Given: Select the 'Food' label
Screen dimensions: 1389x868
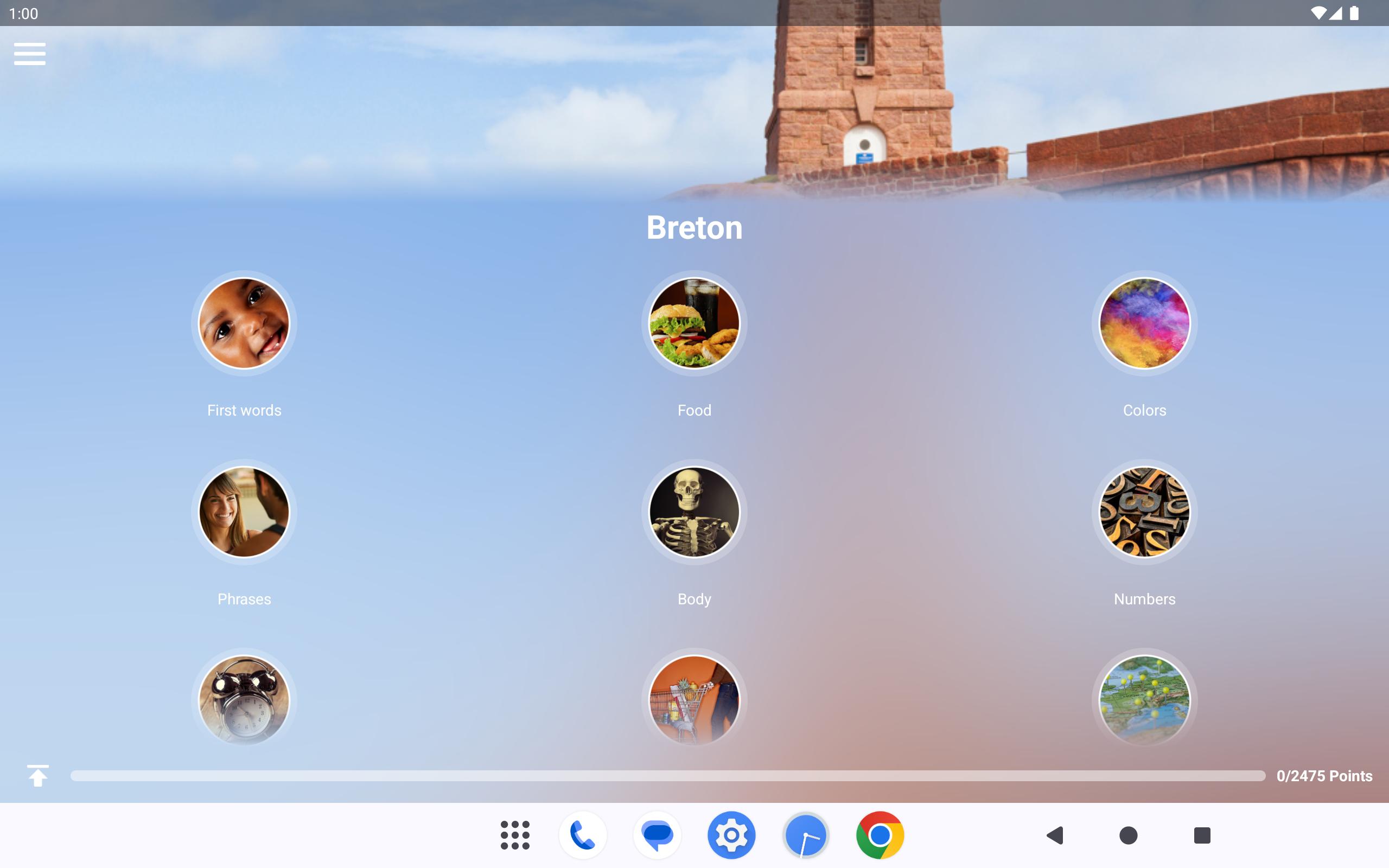Looking at the screenshot, I should pos(694,411).
